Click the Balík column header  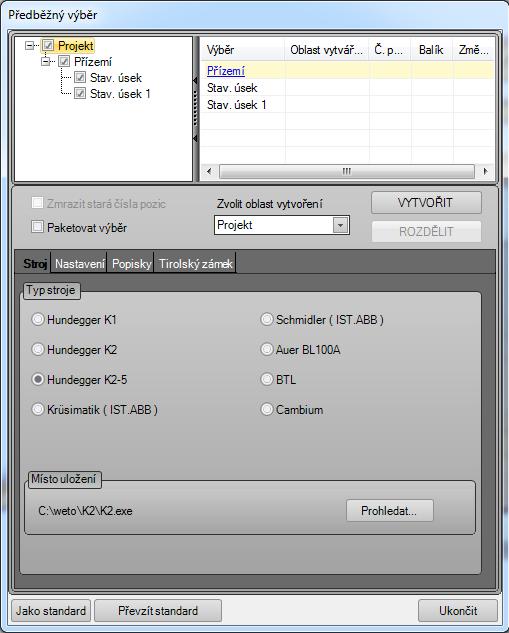click(x=431, y=50)
